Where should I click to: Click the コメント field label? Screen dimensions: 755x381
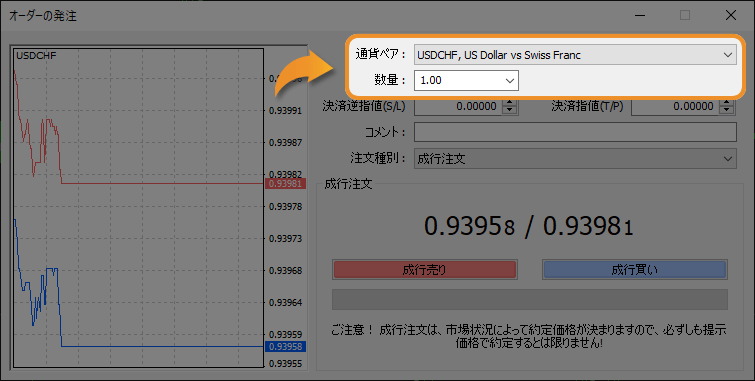tap(385, 132)
